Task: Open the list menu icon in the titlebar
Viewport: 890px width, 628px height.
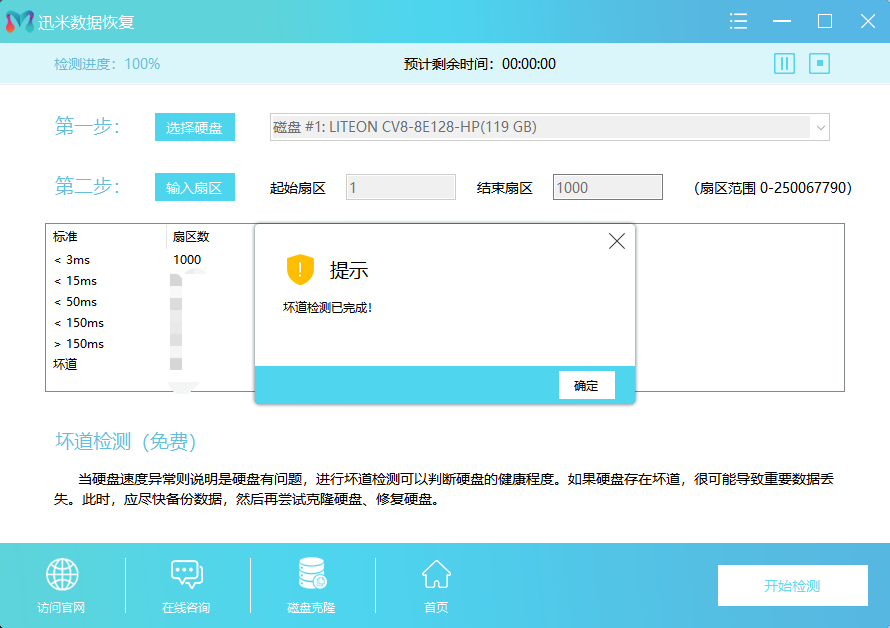Action: tap(738, 20)
